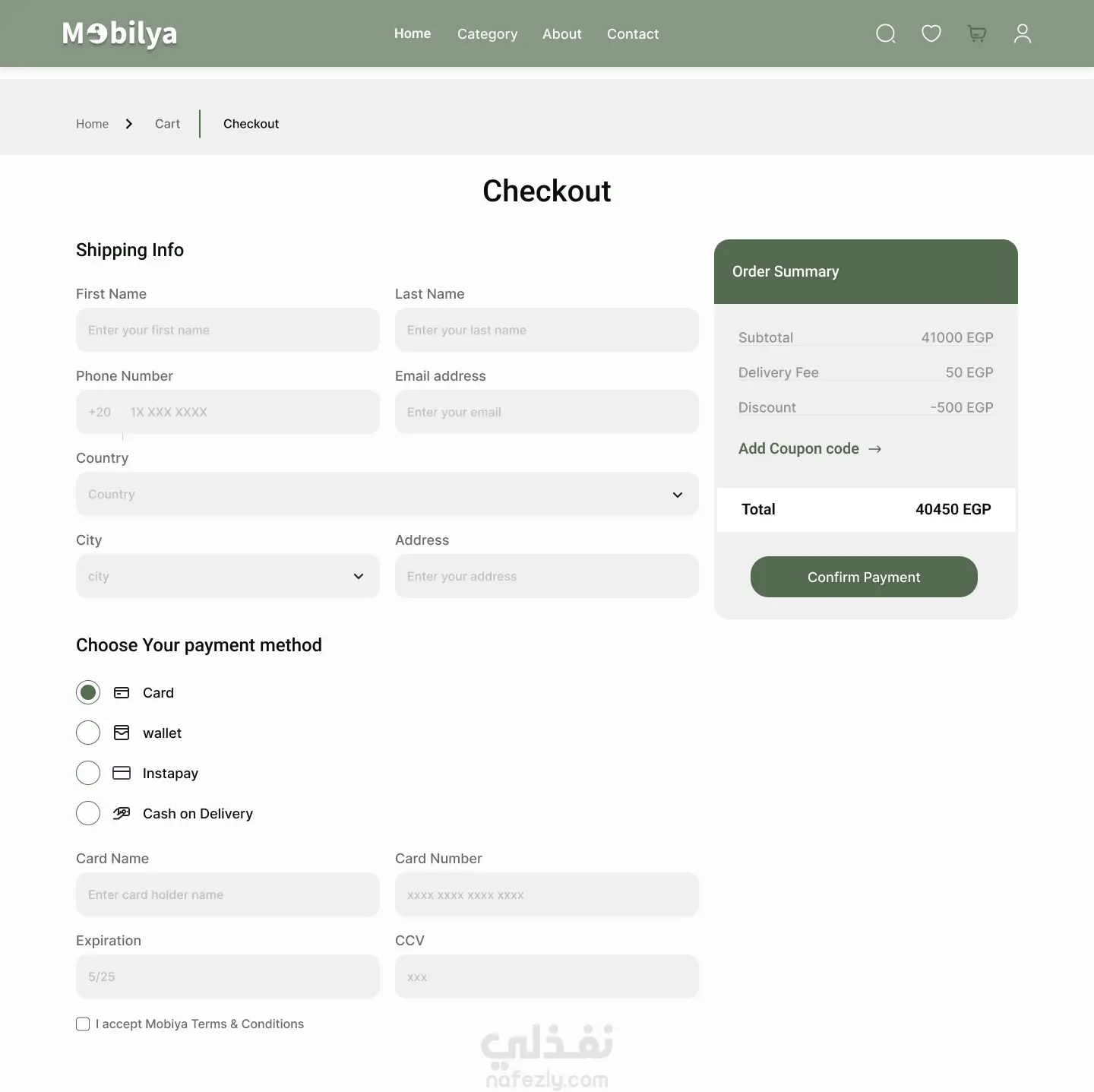The image size is (1094, 1092).
Task: Expand the Country dropdown
Action: click(x=387, y=494)
